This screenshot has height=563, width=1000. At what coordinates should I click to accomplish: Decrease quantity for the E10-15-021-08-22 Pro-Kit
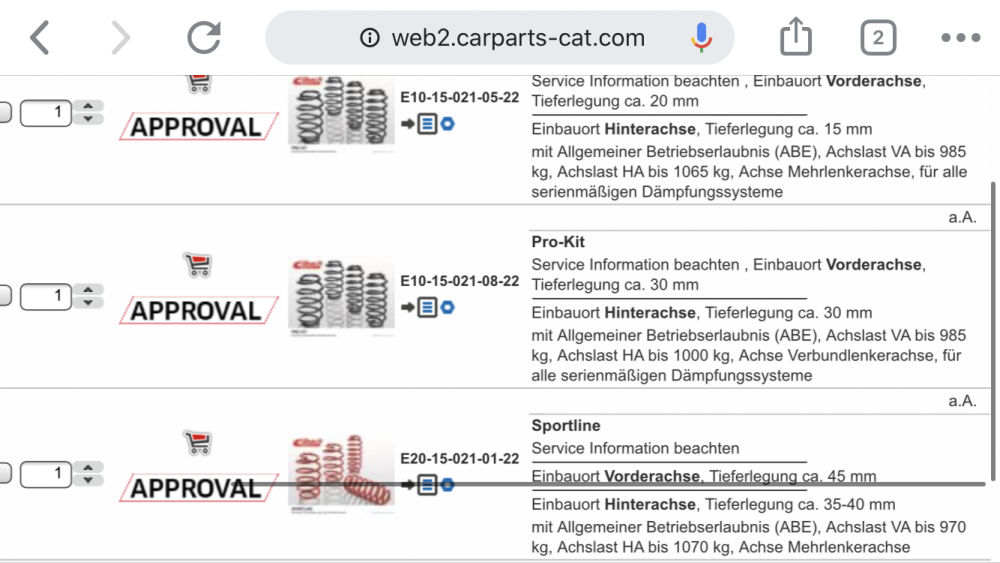[88, 303]
